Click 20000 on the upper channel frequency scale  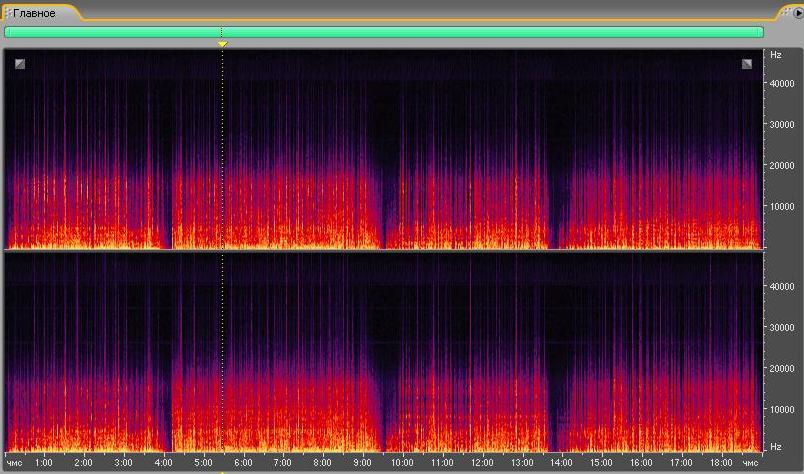pyautogui.click(x=781, y=165)
